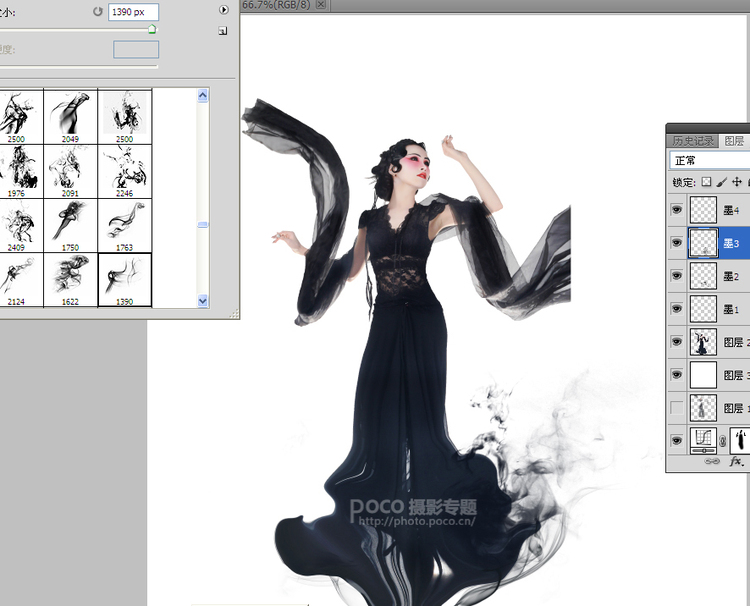Hide the 墨3 layer
750x606 pixels.
(676, 242)
